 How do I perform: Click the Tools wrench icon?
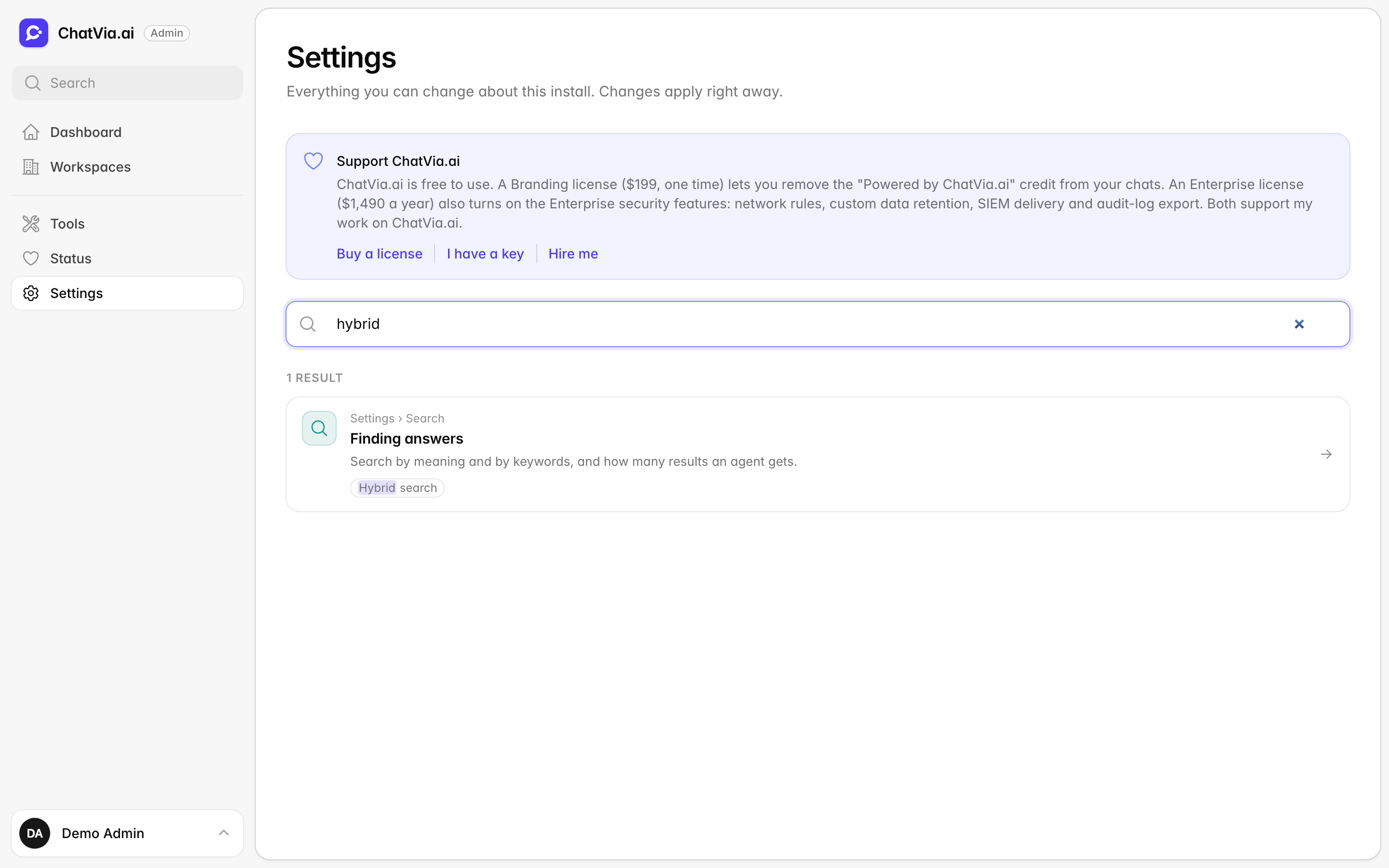(x=31, y=224)
